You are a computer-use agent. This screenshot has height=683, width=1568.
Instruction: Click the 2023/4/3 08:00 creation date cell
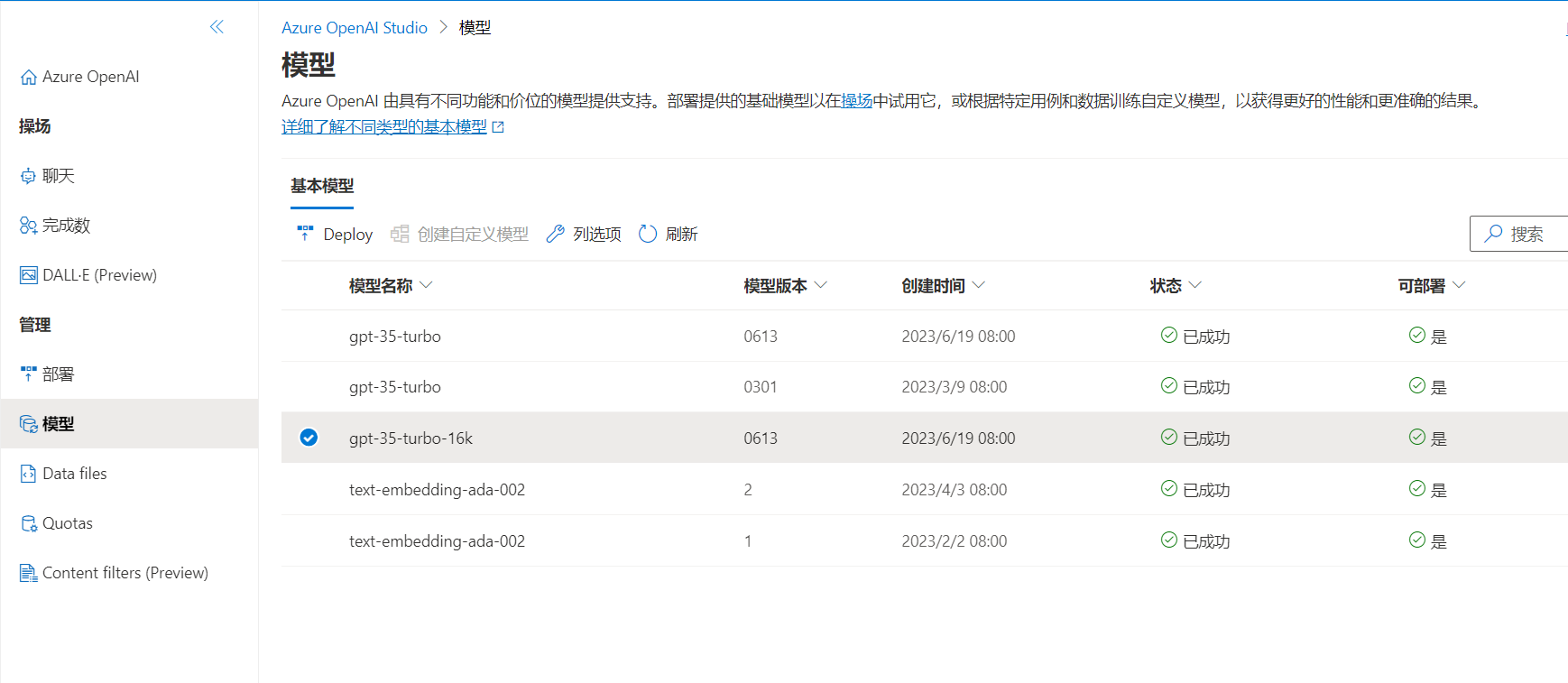pyautogui.click(x=955, y=490)
